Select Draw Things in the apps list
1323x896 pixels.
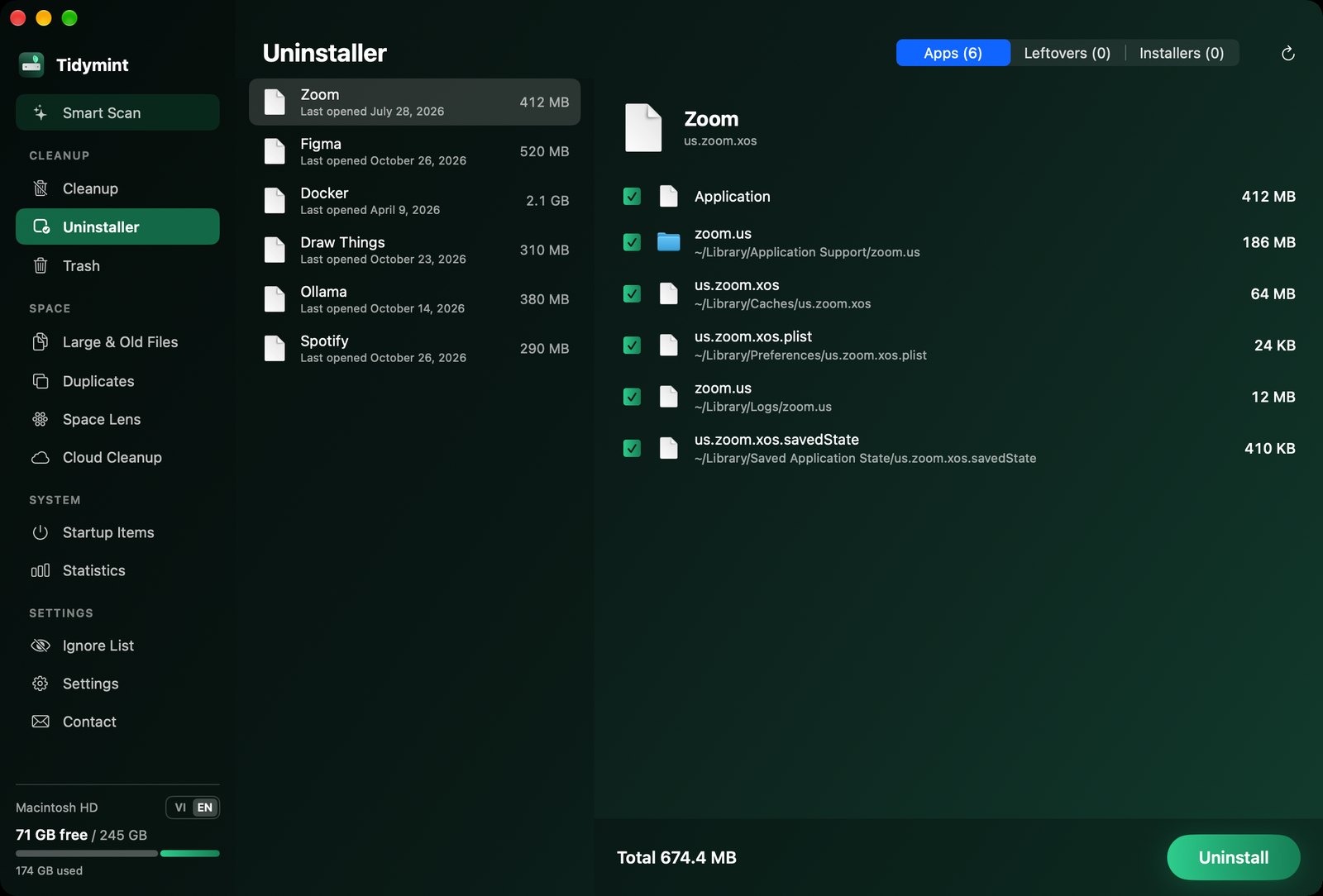coord(414,250)
